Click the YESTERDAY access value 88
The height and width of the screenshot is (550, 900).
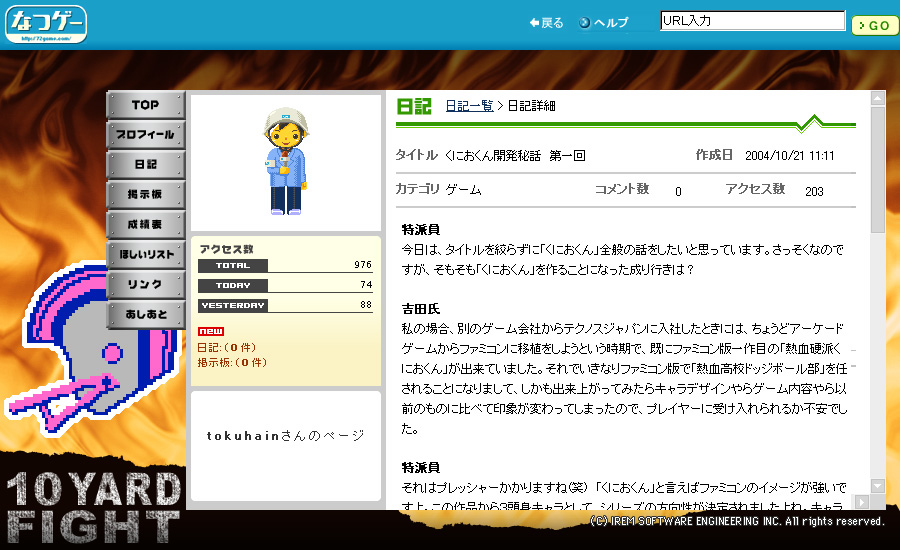366,305
